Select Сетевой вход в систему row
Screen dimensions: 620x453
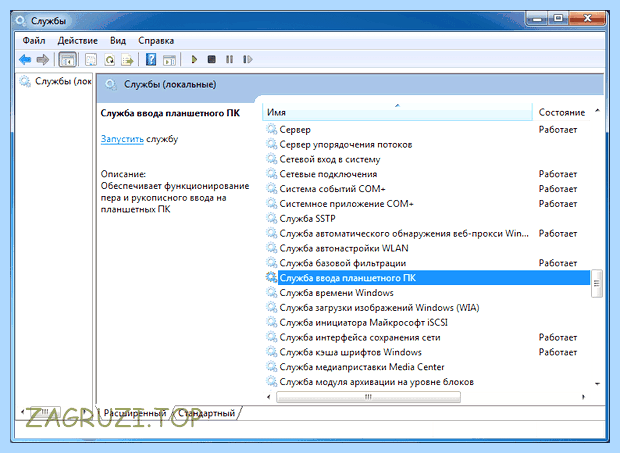point(427,159)
